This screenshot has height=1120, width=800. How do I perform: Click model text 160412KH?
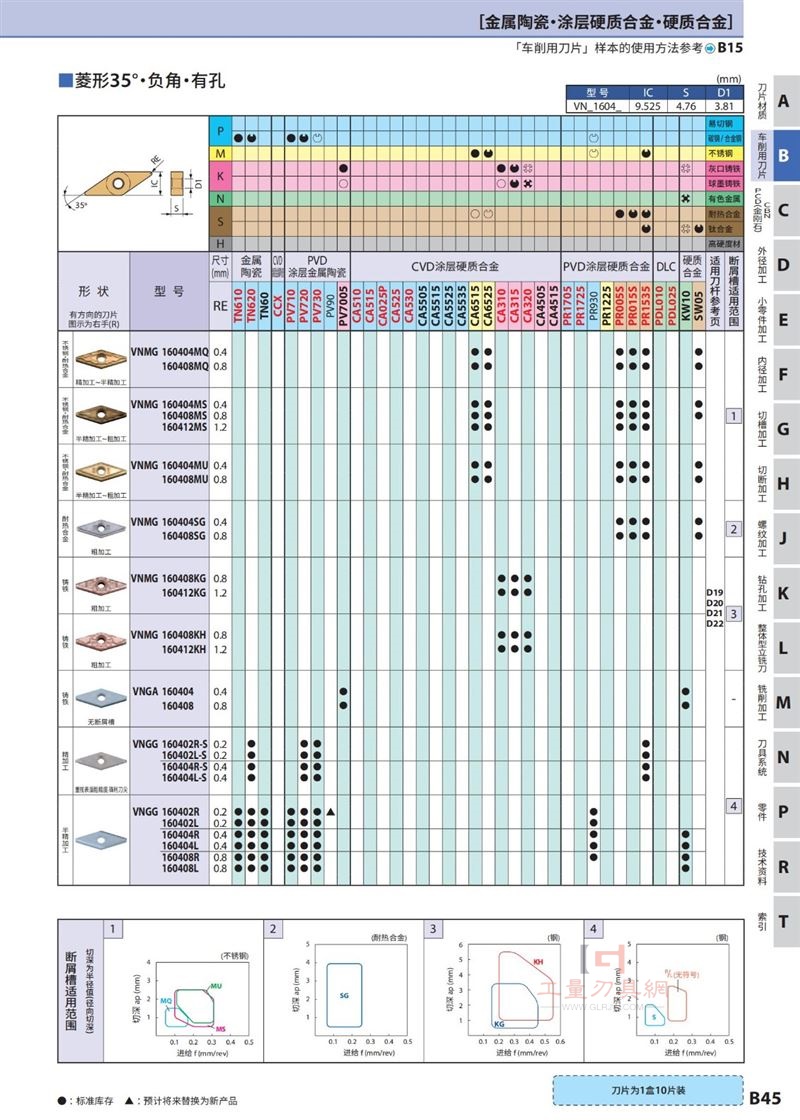coord(184,649)
